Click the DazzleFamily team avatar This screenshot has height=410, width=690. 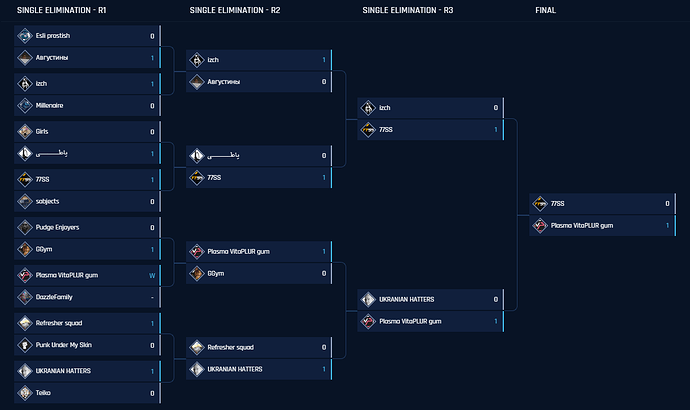[25, 297]
